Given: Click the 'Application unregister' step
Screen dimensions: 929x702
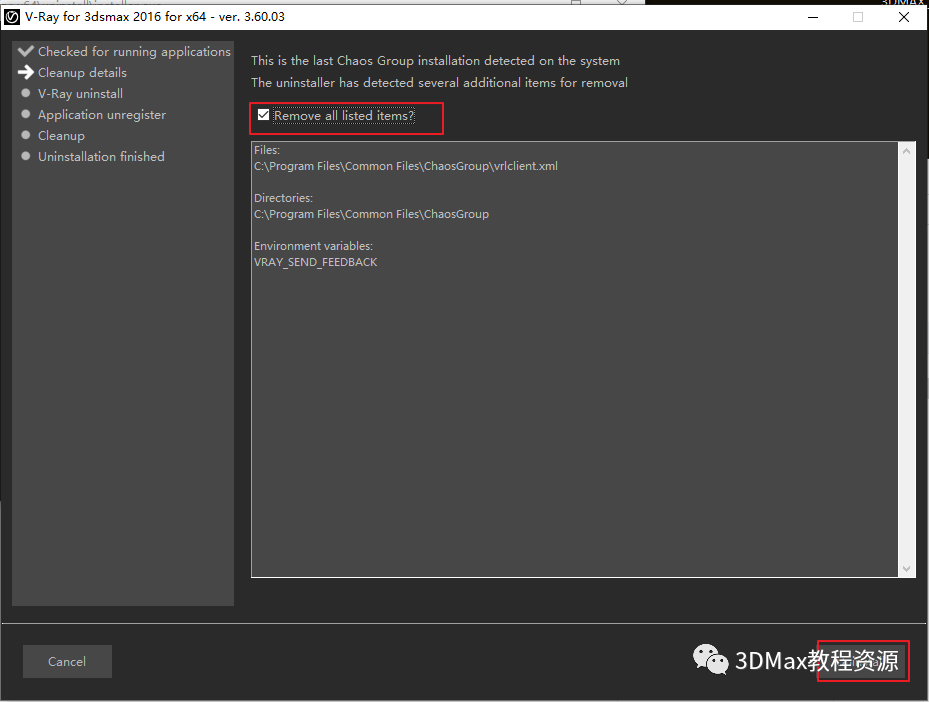Looking at the screenshot, I should click(102, 114).
